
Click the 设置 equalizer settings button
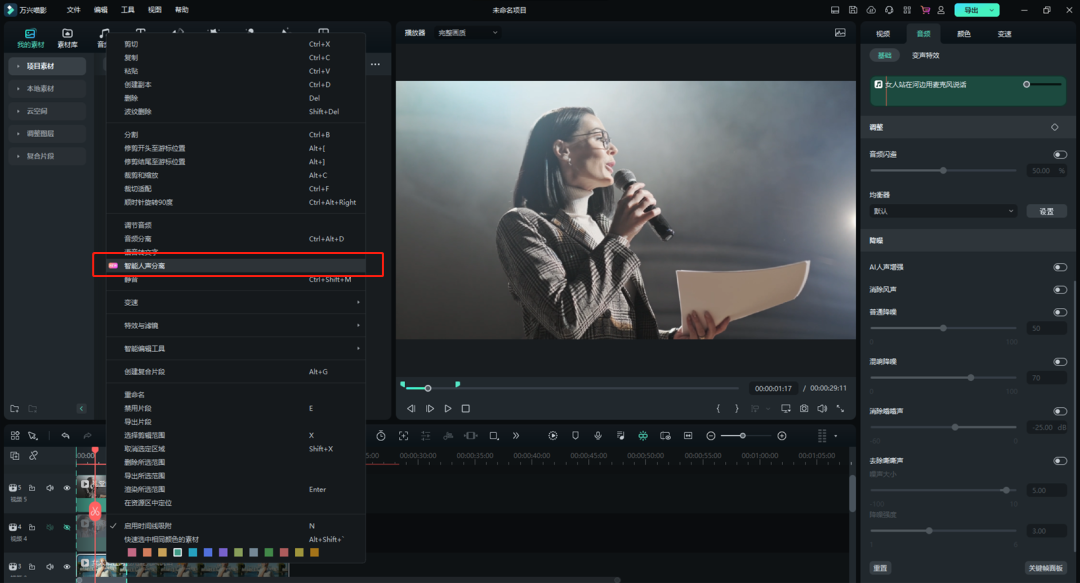(x=1047, y=211)
